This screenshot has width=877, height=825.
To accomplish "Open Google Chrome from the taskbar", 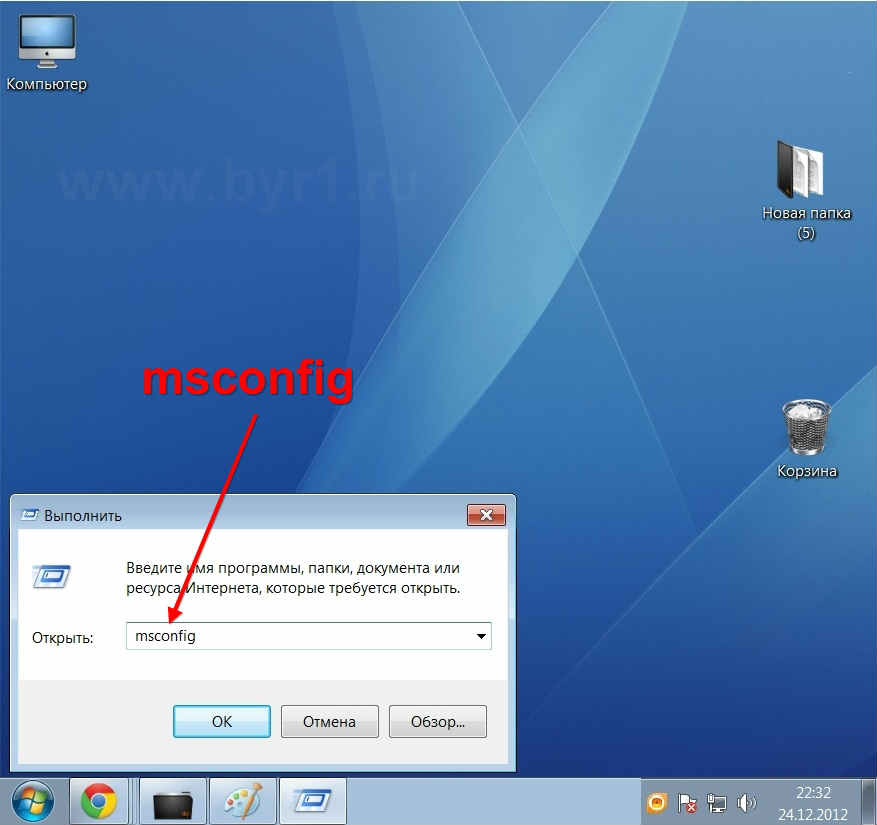I will coord(100,801).
